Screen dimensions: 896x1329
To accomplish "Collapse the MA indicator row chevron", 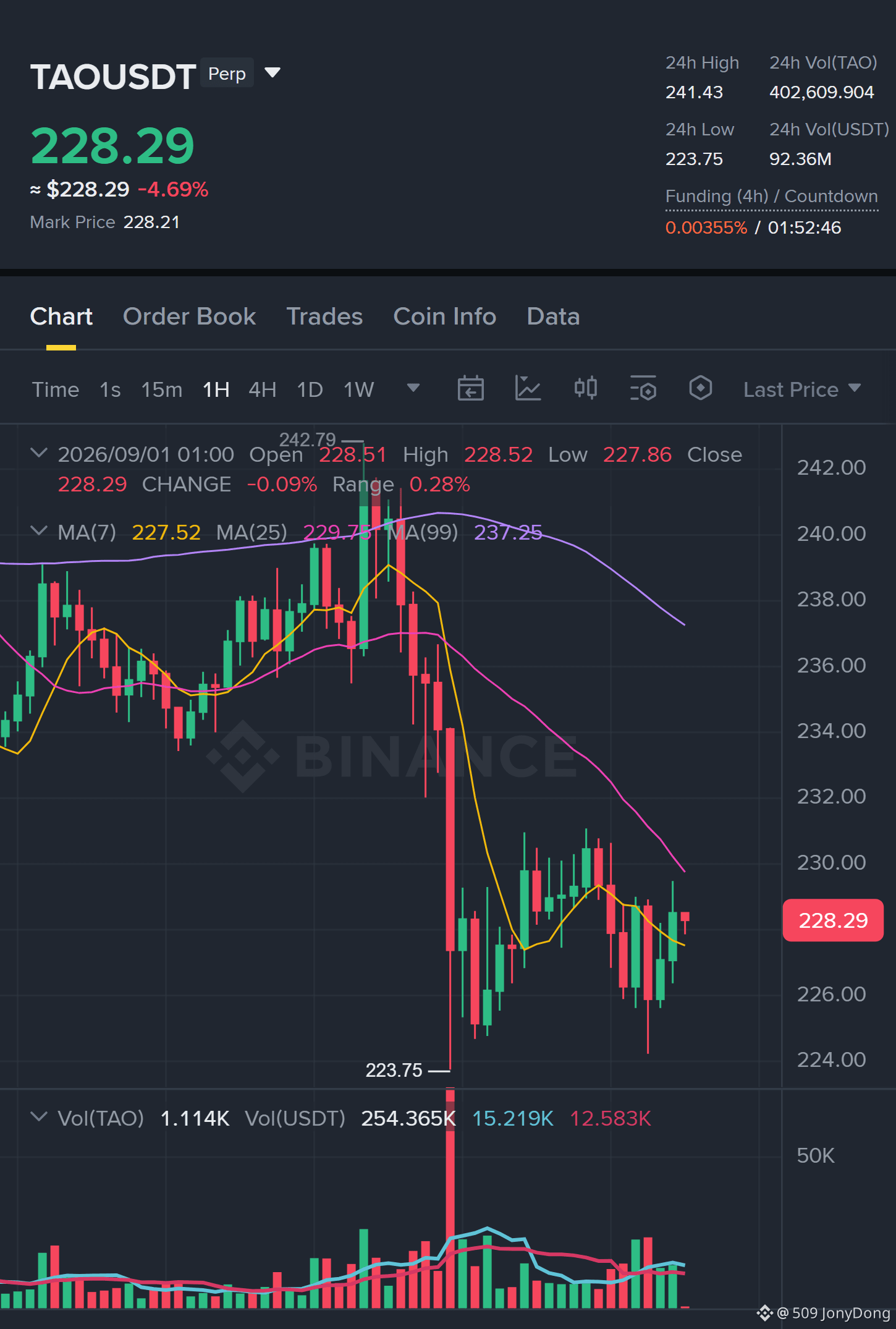I will point(39,531).
